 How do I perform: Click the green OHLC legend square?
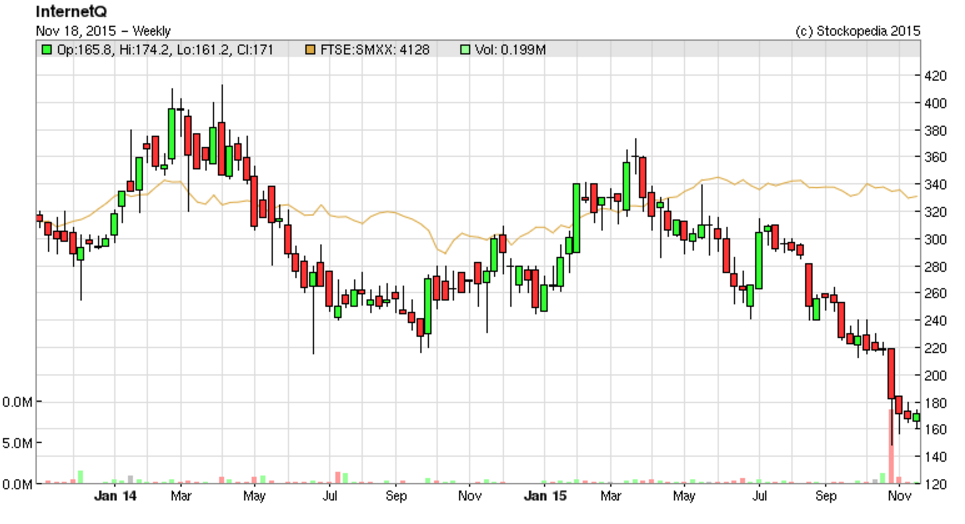[46, 49]
